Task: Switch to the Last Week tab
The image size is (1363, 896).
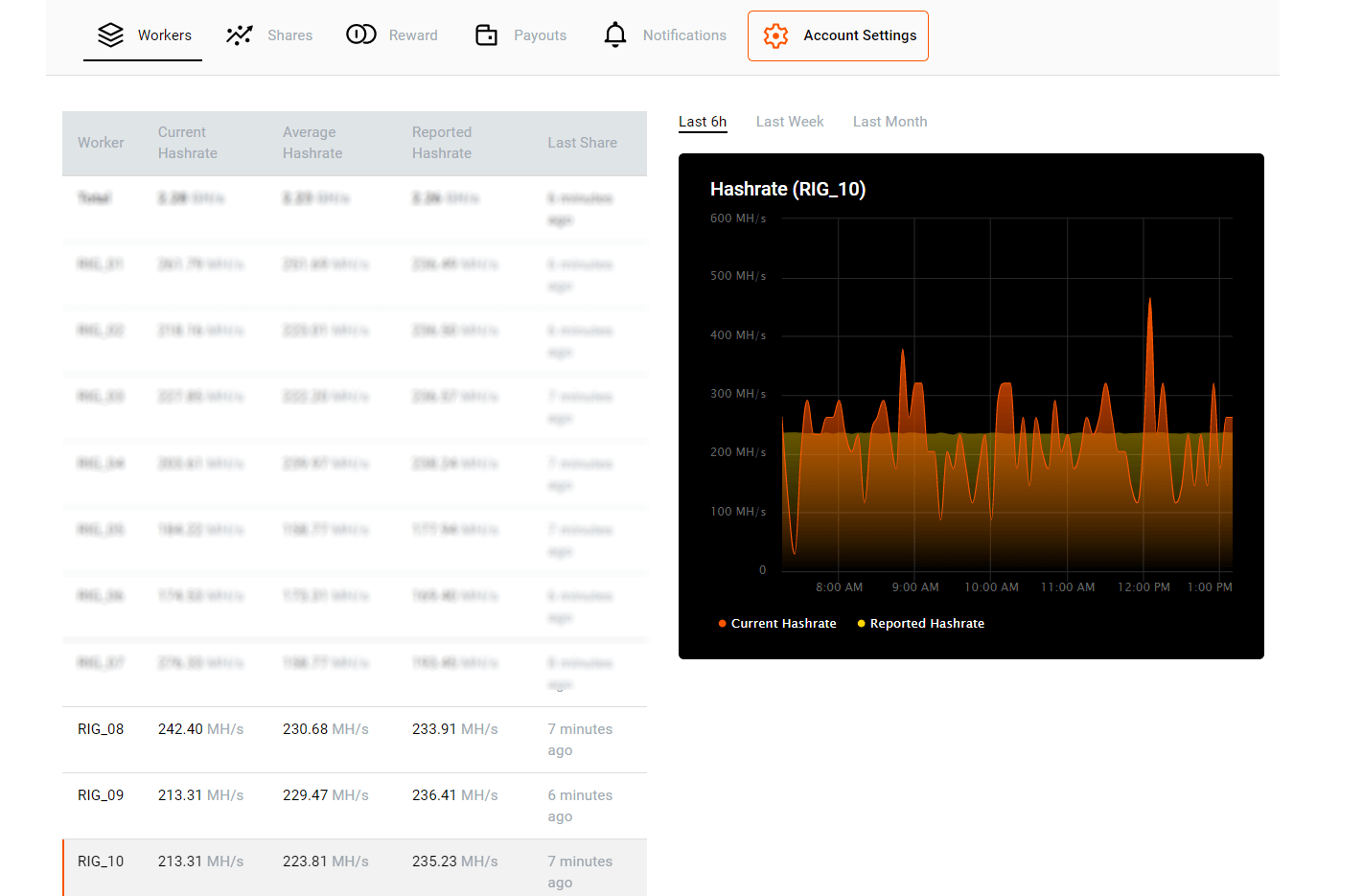Action: (x=789, y=121)
